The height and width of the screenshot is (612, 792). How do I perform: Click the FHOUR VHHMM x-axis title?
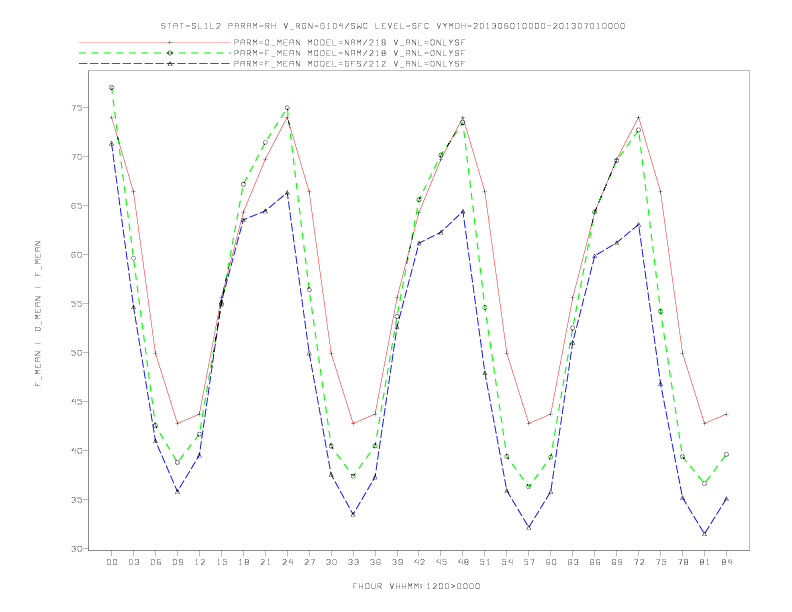point(416,586)
